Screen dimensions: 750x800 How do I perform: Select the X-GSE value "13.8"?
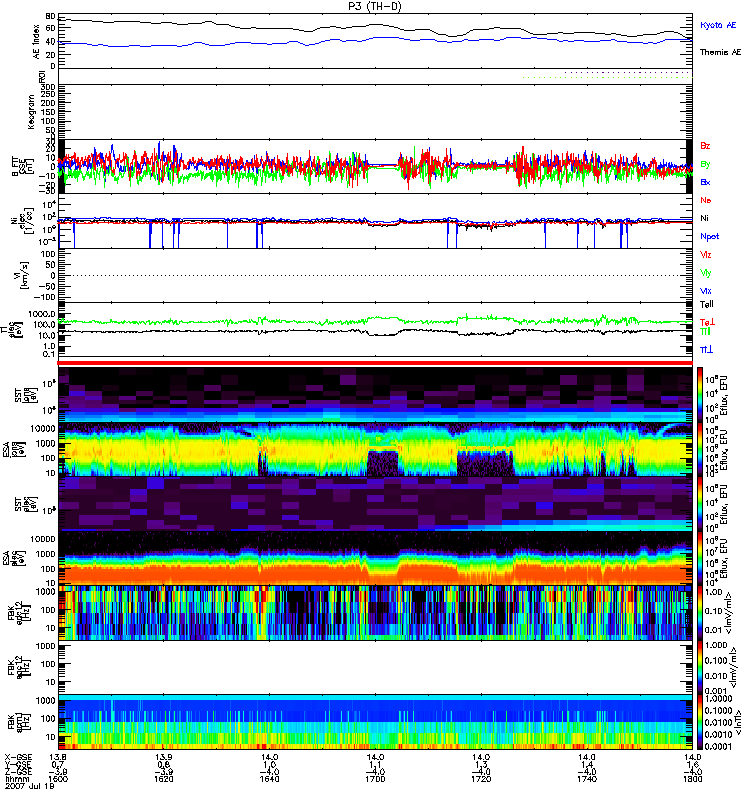(x=58, y=757)
